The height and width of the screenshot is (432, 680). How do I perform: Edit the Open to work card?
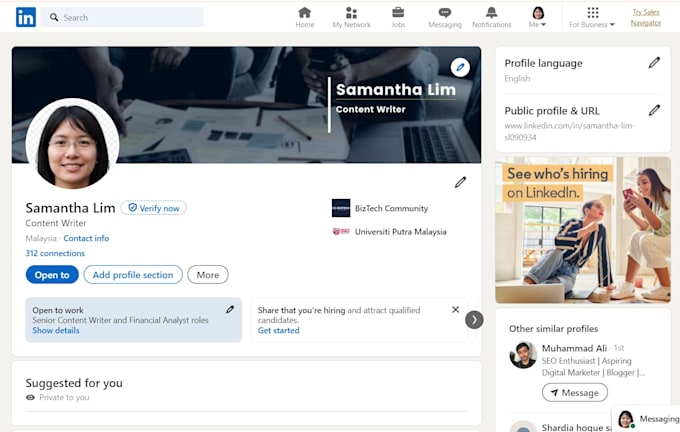230,310
